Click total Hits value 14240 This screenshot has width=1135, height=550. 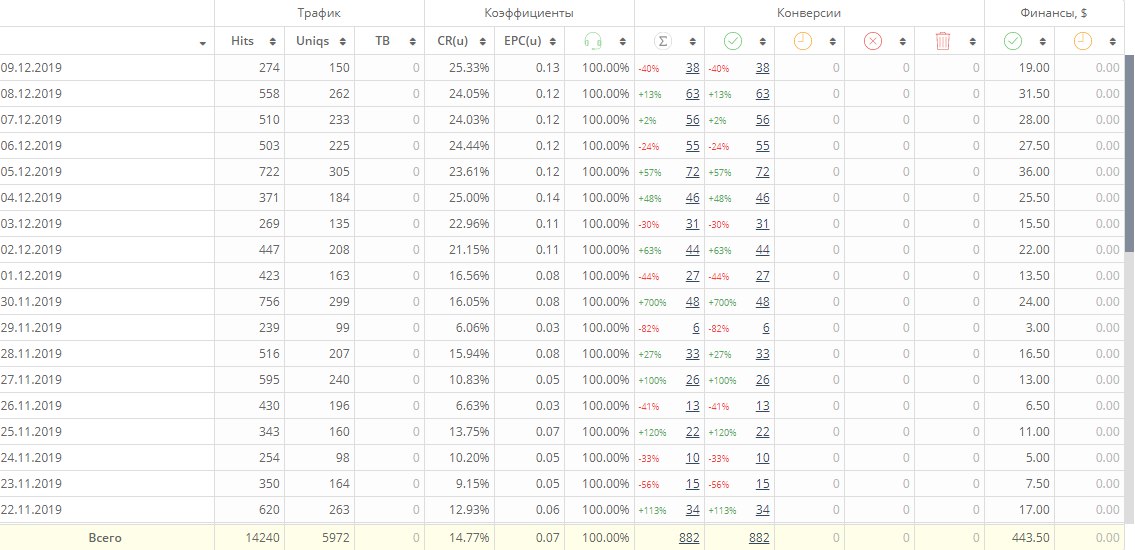pos(263,538)
